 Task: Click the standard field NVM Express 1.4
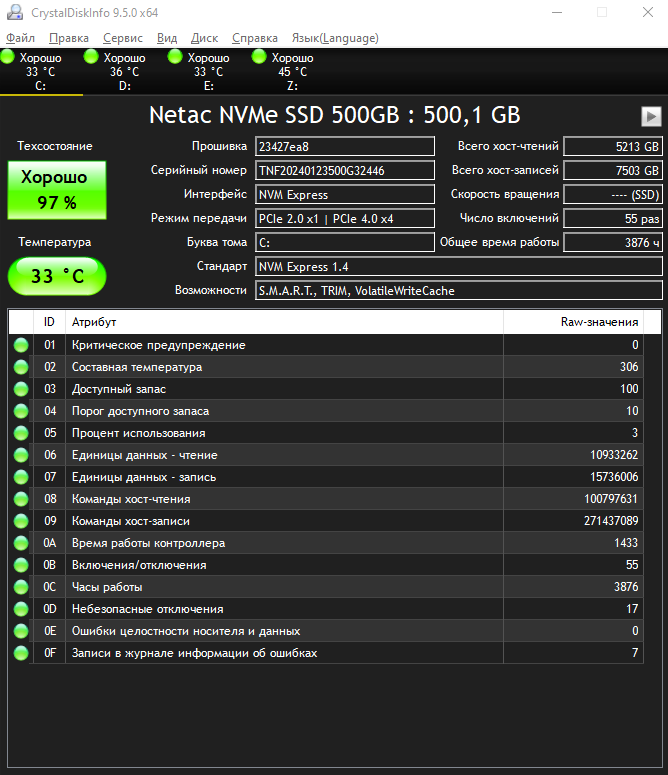click(x=459, y=266)
